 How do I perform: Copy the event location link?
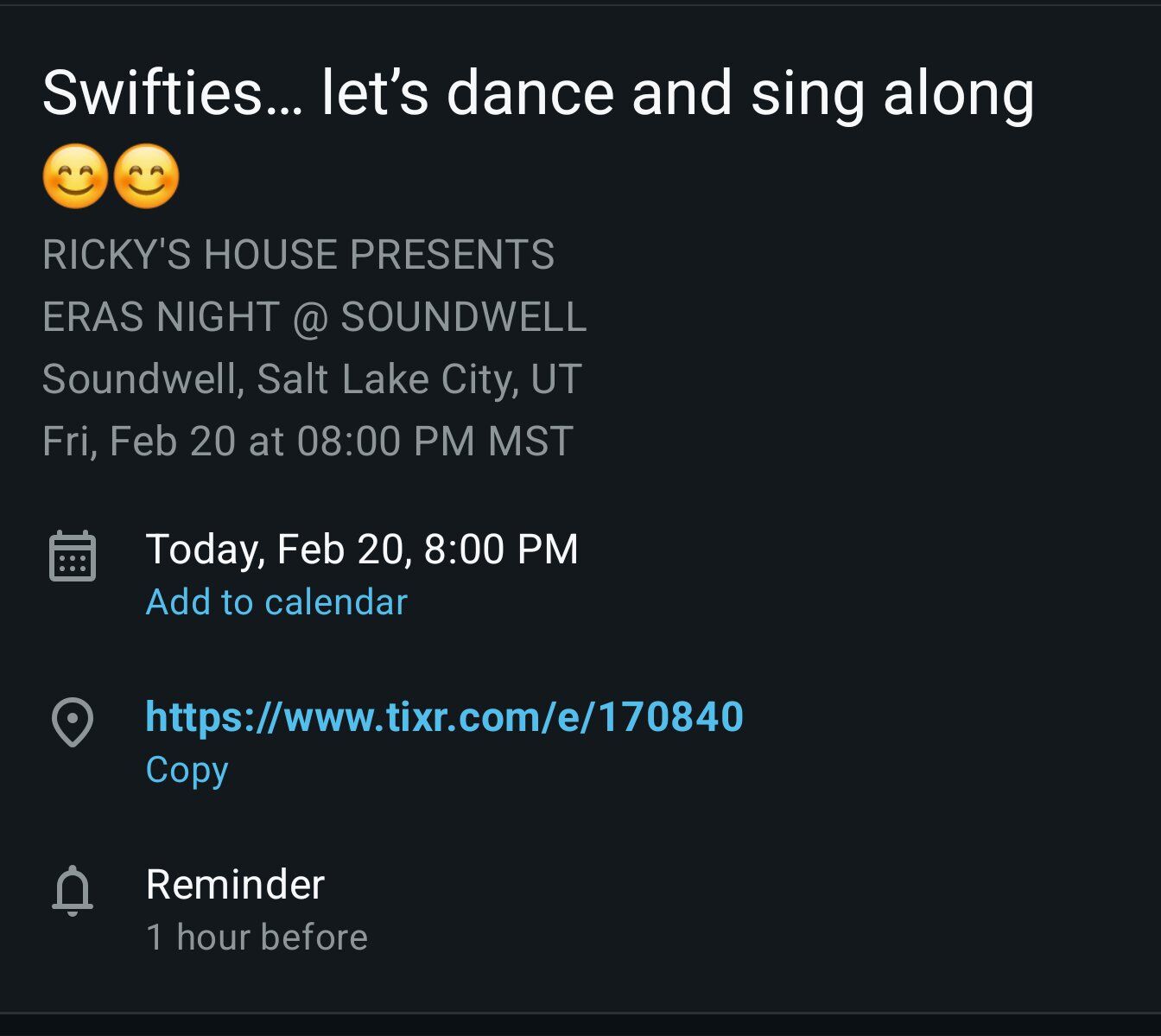click(x=187, y=770)
